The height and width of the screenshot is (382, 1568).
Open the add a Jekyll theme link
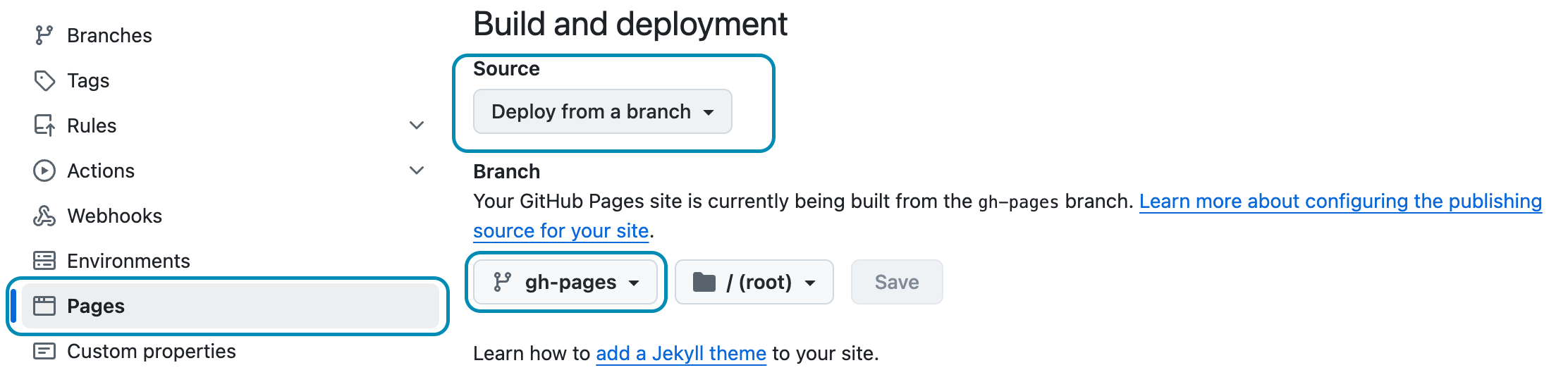point(680,353)
